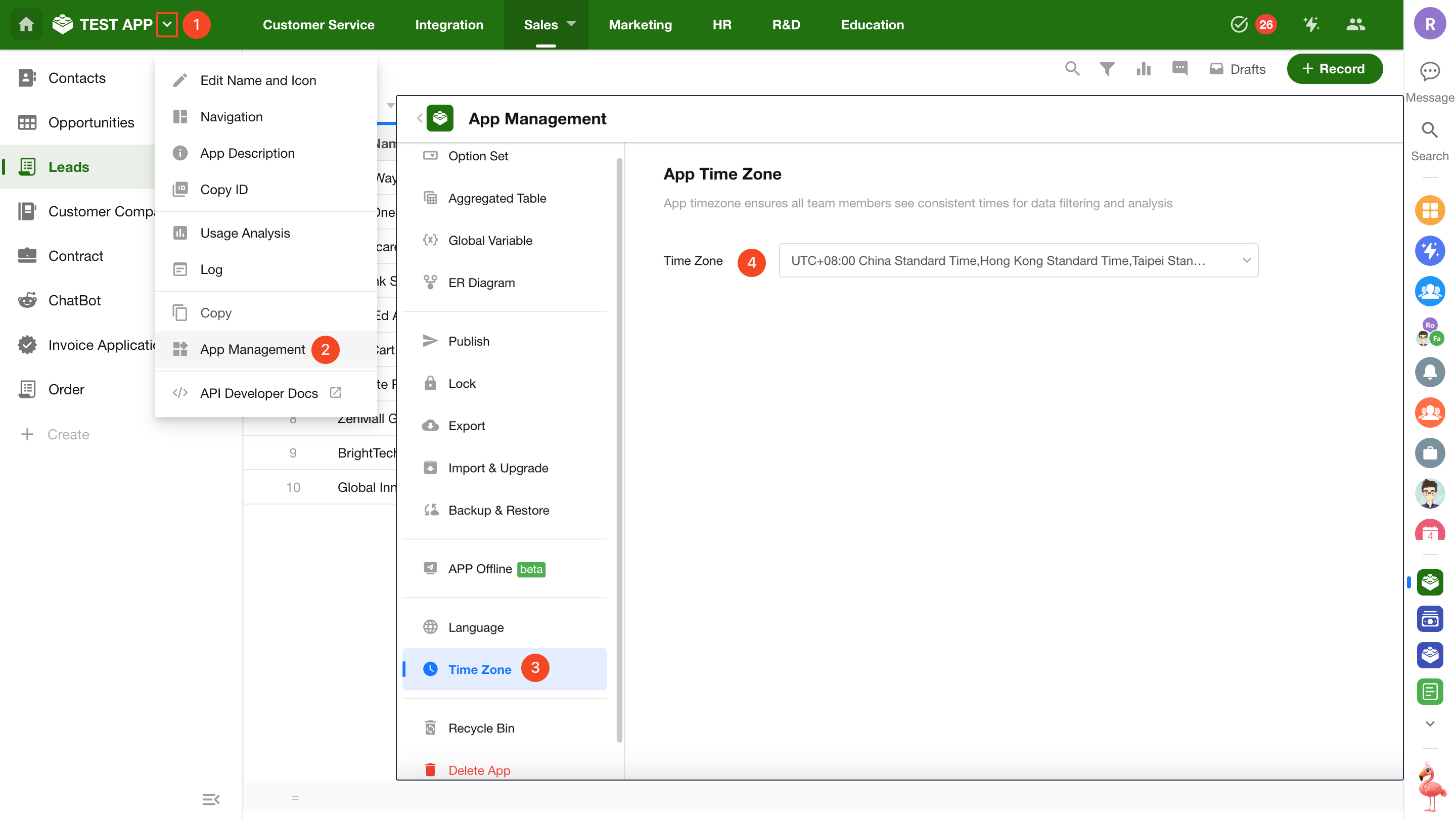Viewport: 1456px width, 820px height.
Task: Expand the Sales tab dropdown arrow
Action: click(571, 24)
